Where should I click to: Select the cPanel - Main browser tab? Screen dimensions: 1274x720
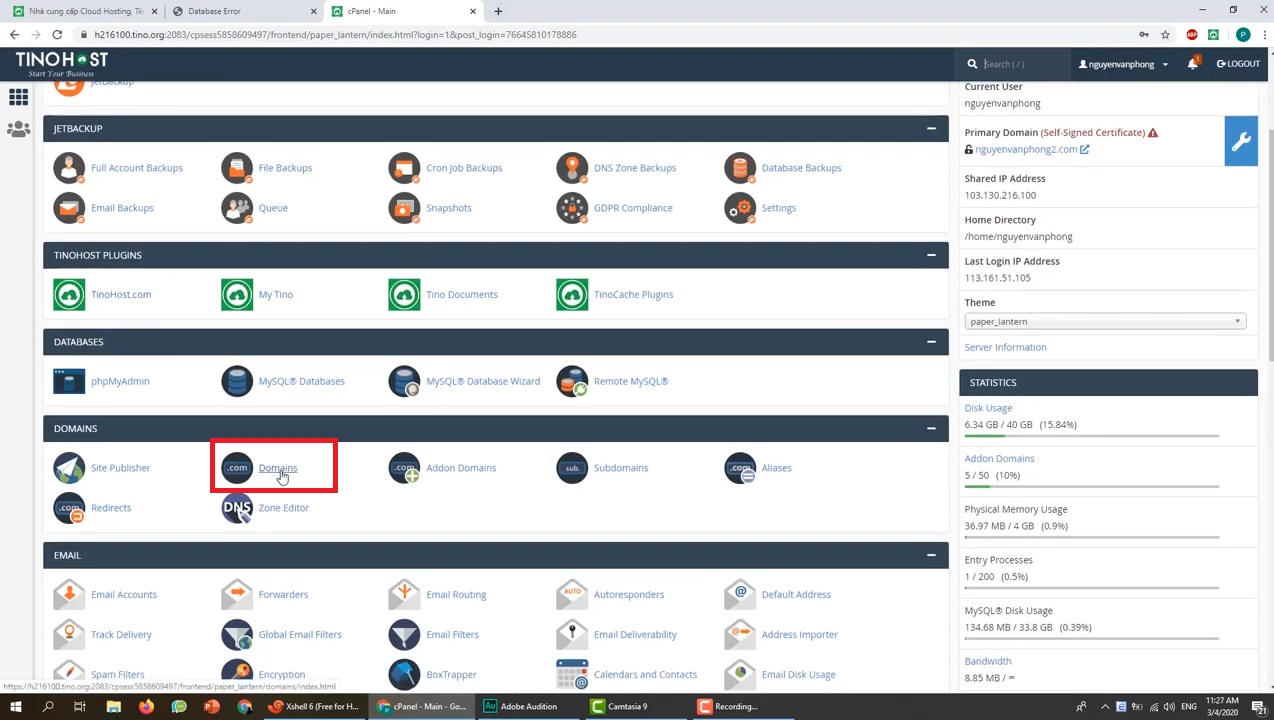click(x=404, y=11)
